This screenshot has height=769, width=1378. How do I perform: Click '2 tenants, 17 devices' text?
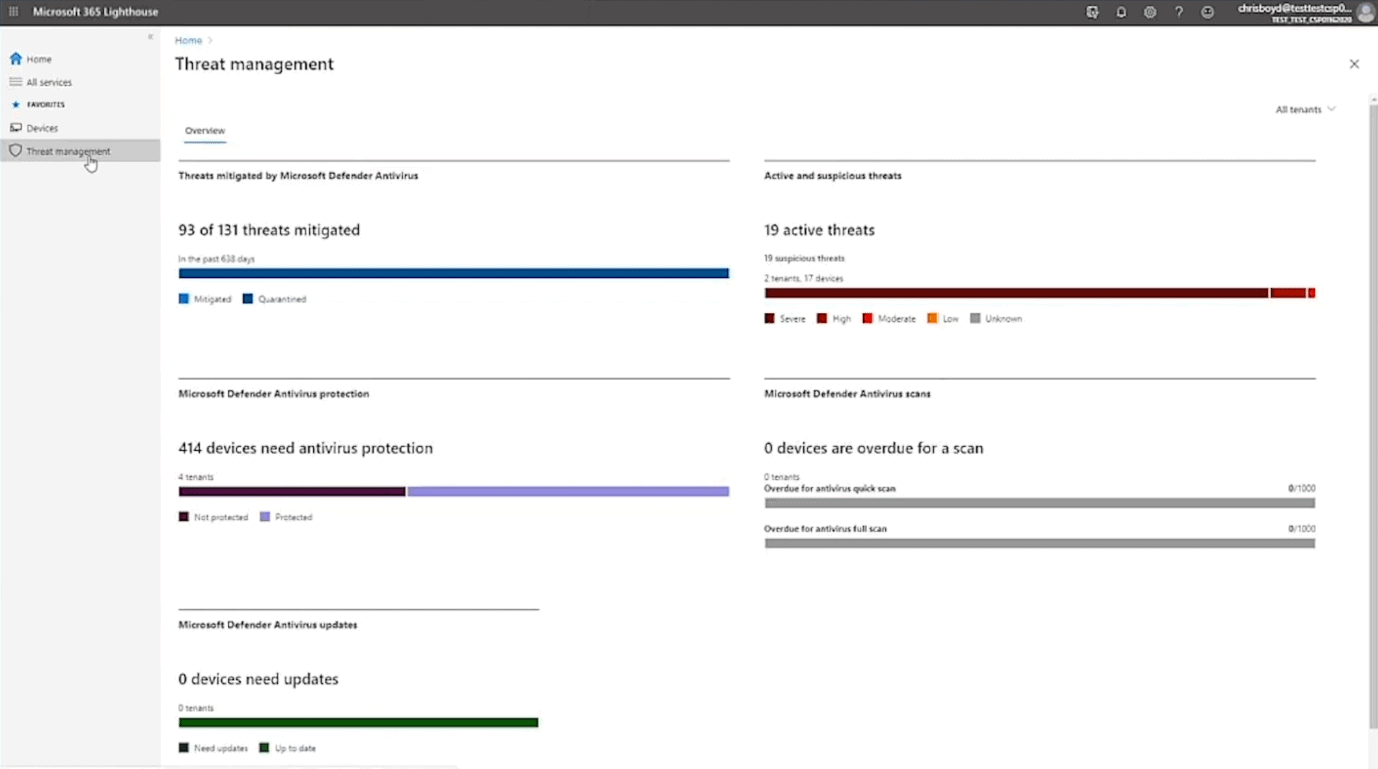pos(804,279)
